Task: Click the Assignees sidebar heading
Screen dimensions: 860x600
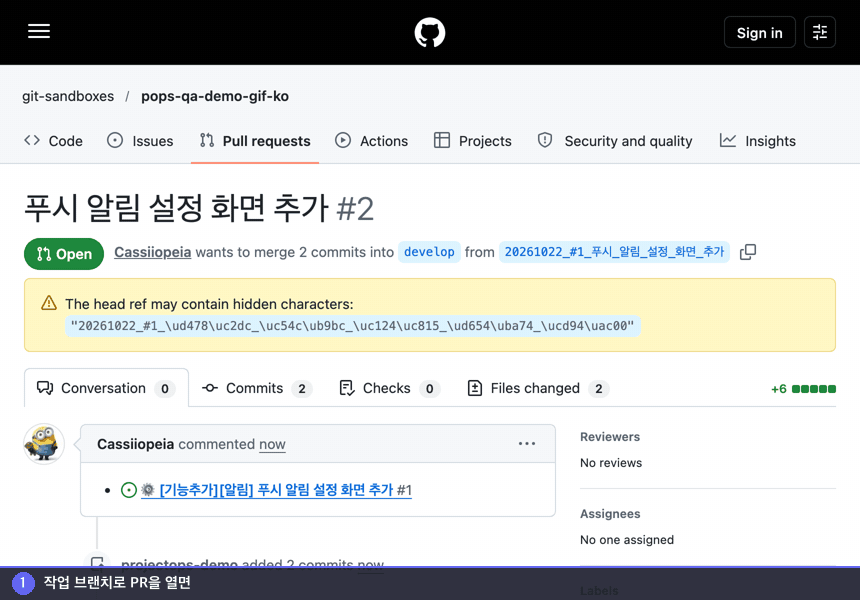Action: tap(610, 513)
